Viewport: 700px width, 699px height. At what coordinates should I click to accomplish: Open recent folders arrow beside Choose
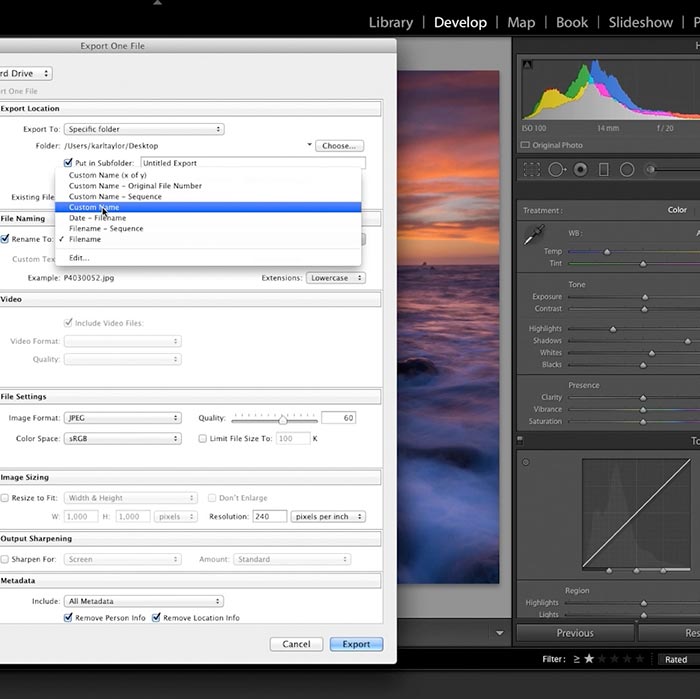[309, 145]
